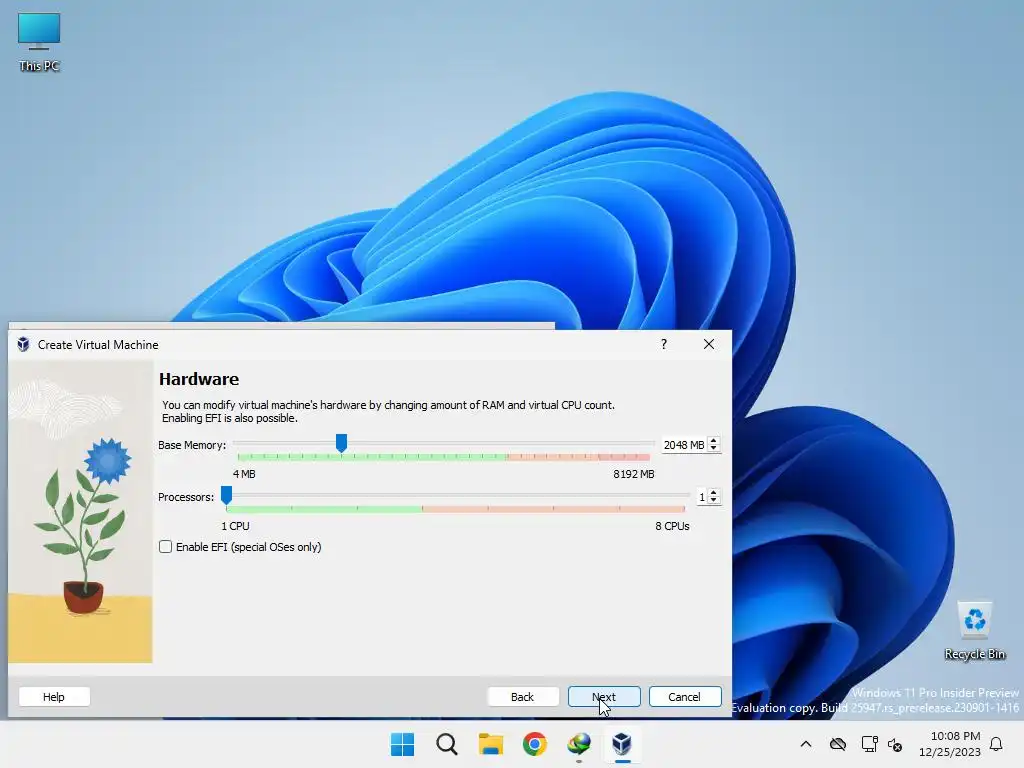The image size is (1024, 768).
Task: Open Internet Download Manager taskbar icon
Action: tap(579, 744)
